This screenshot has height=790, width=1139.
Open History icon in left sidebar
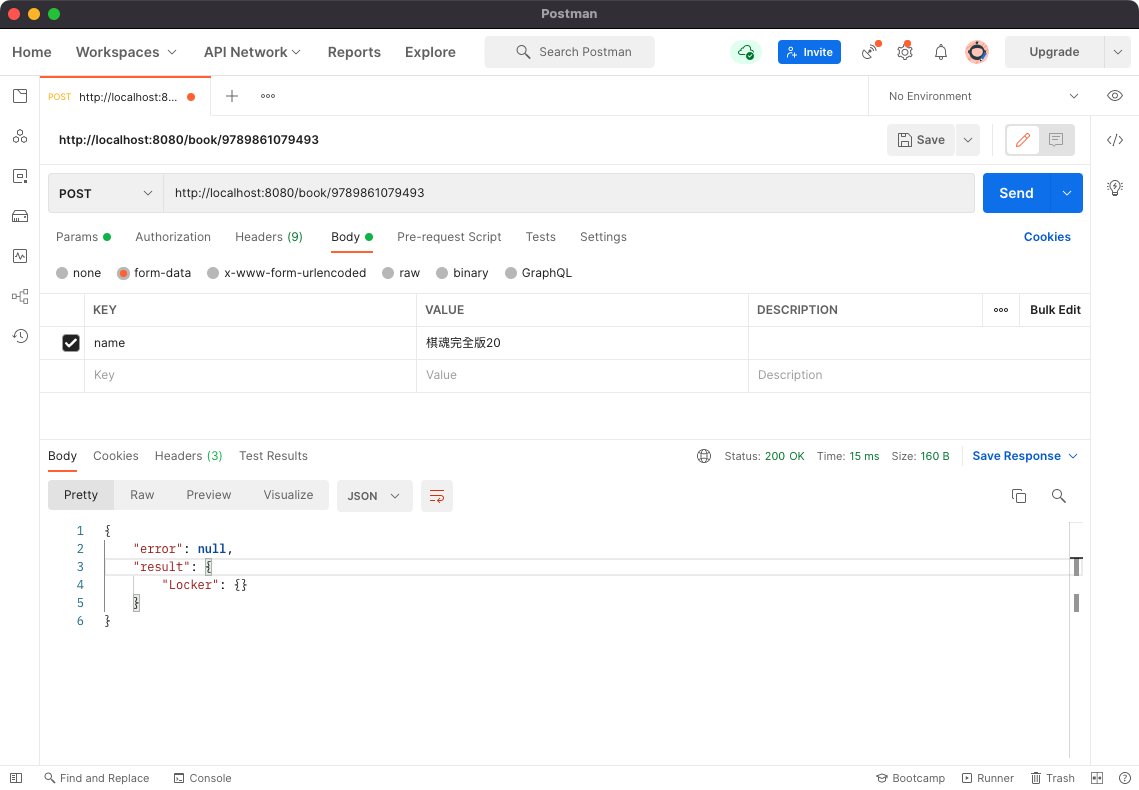point(20,336)
